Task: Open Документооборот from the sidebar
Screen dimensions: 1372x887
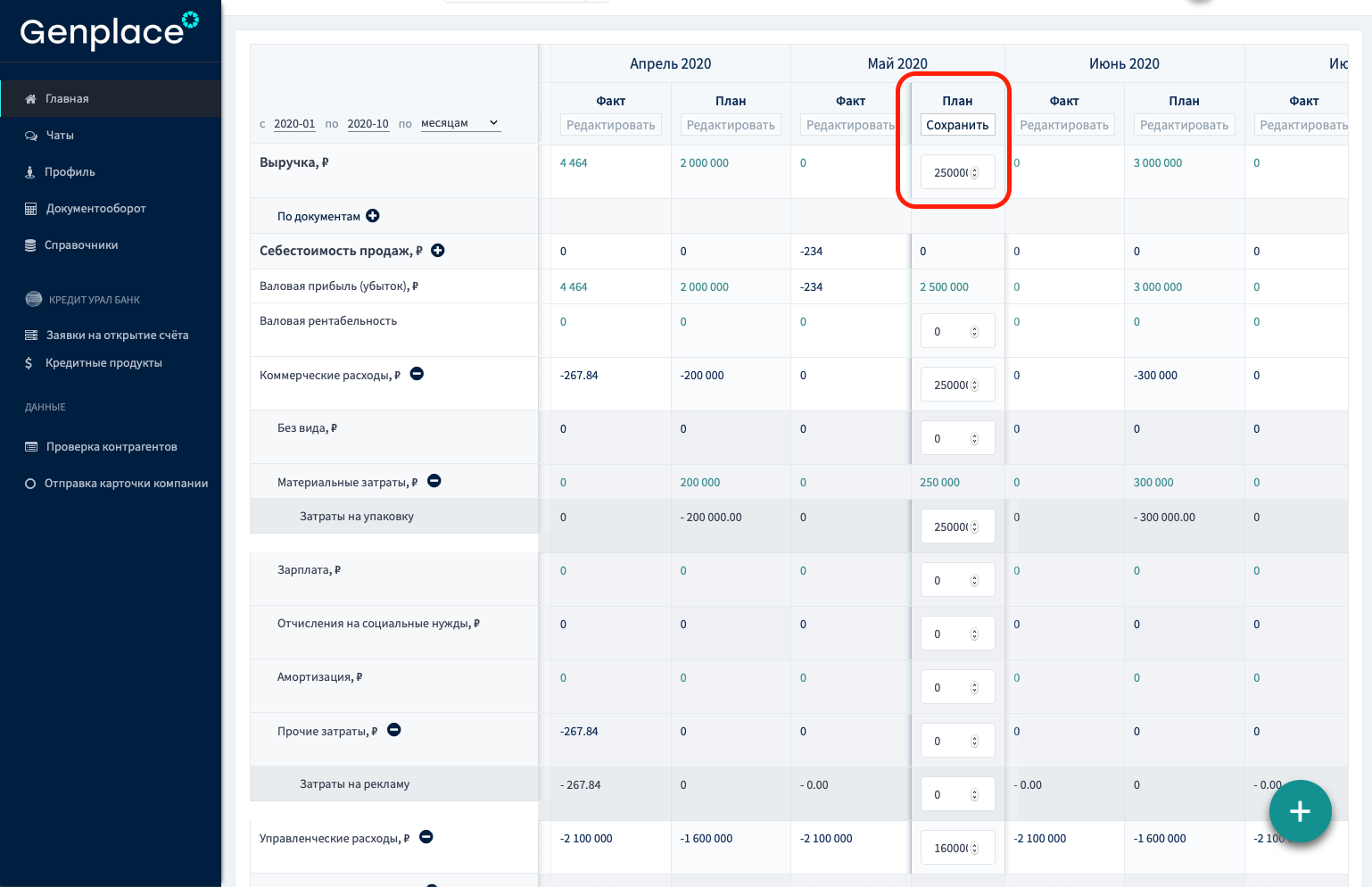Action: coord(96,209)
